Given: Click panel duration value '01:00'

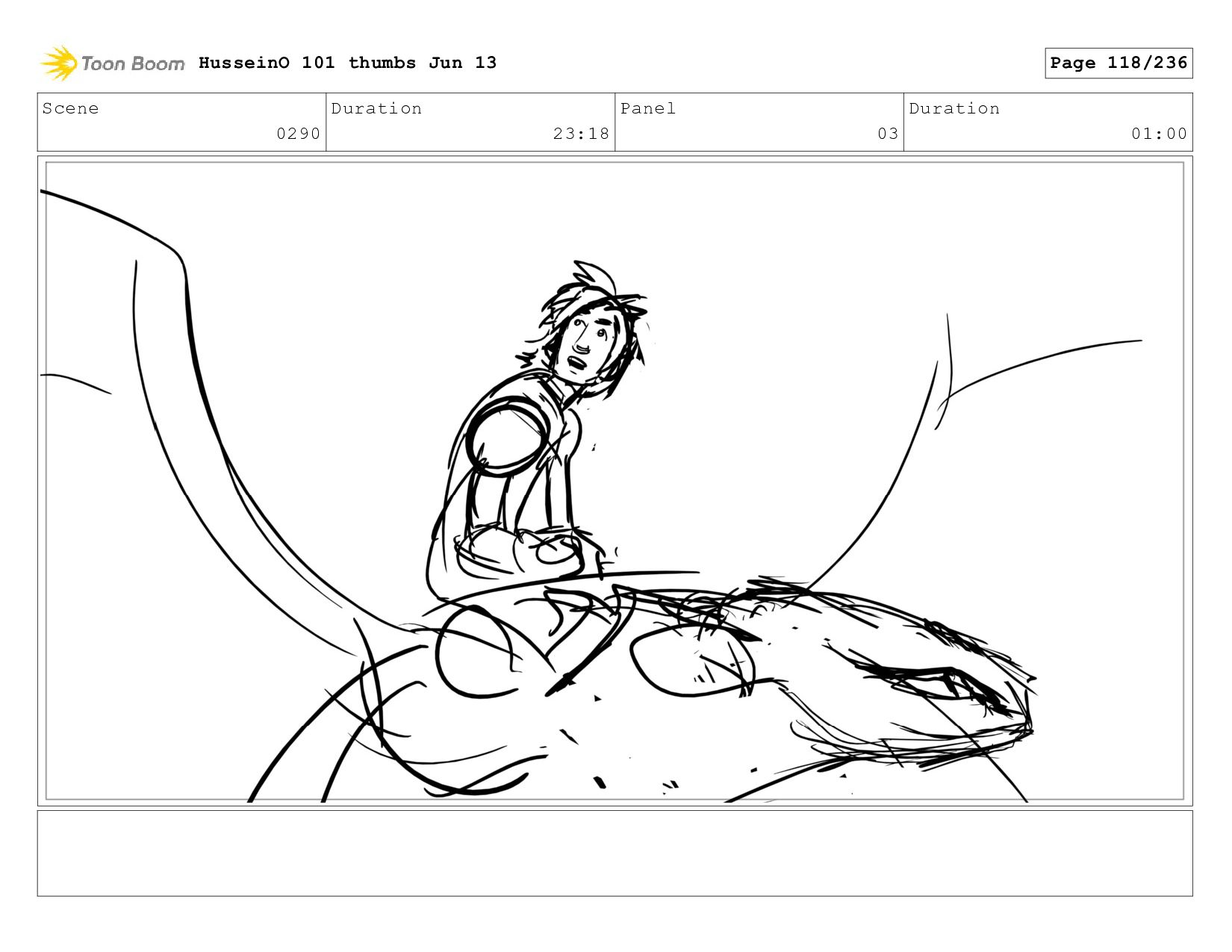Looking at the screenshot, I should click(x=1159, y=134).
